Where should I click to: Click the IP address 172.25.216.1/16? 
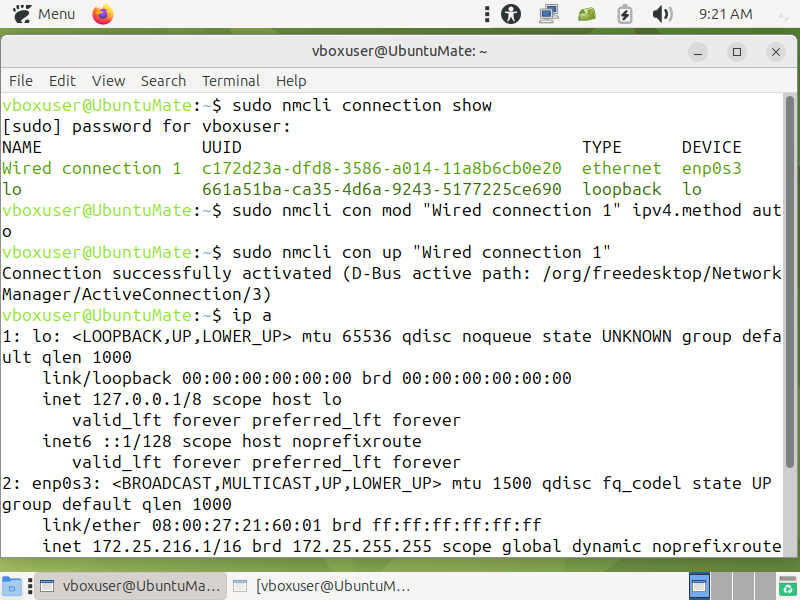tap(167, 546)
